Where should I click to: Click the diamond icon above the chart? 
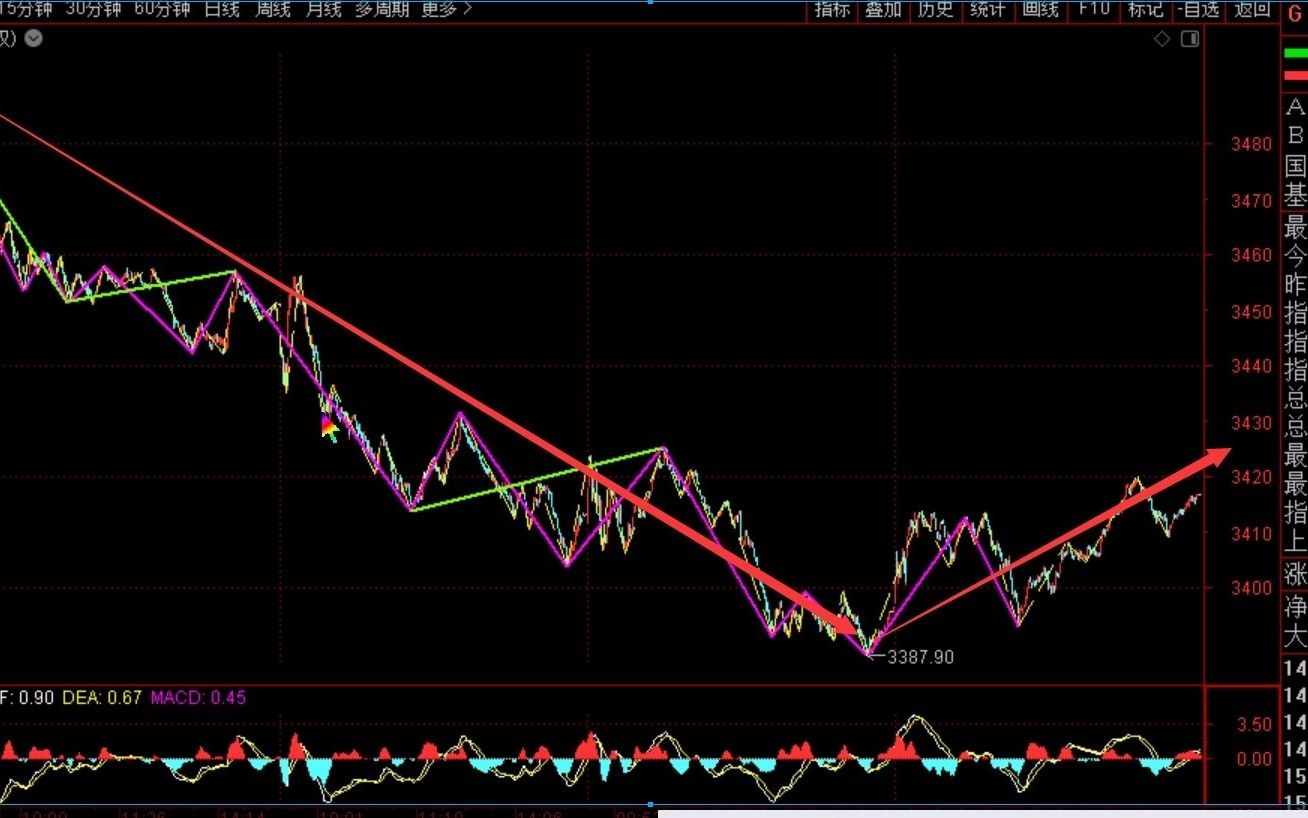click(1162, 39)
